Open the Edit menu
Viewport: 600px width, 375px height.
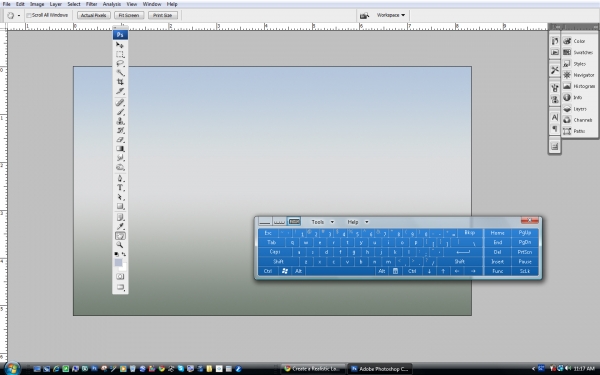click(20, 4)
